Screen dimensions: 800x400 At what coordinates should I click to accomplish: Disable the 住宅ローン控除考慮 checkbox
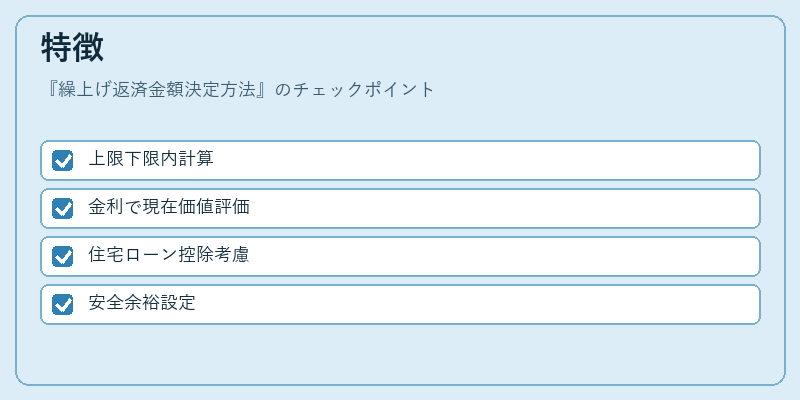(62, 257)
